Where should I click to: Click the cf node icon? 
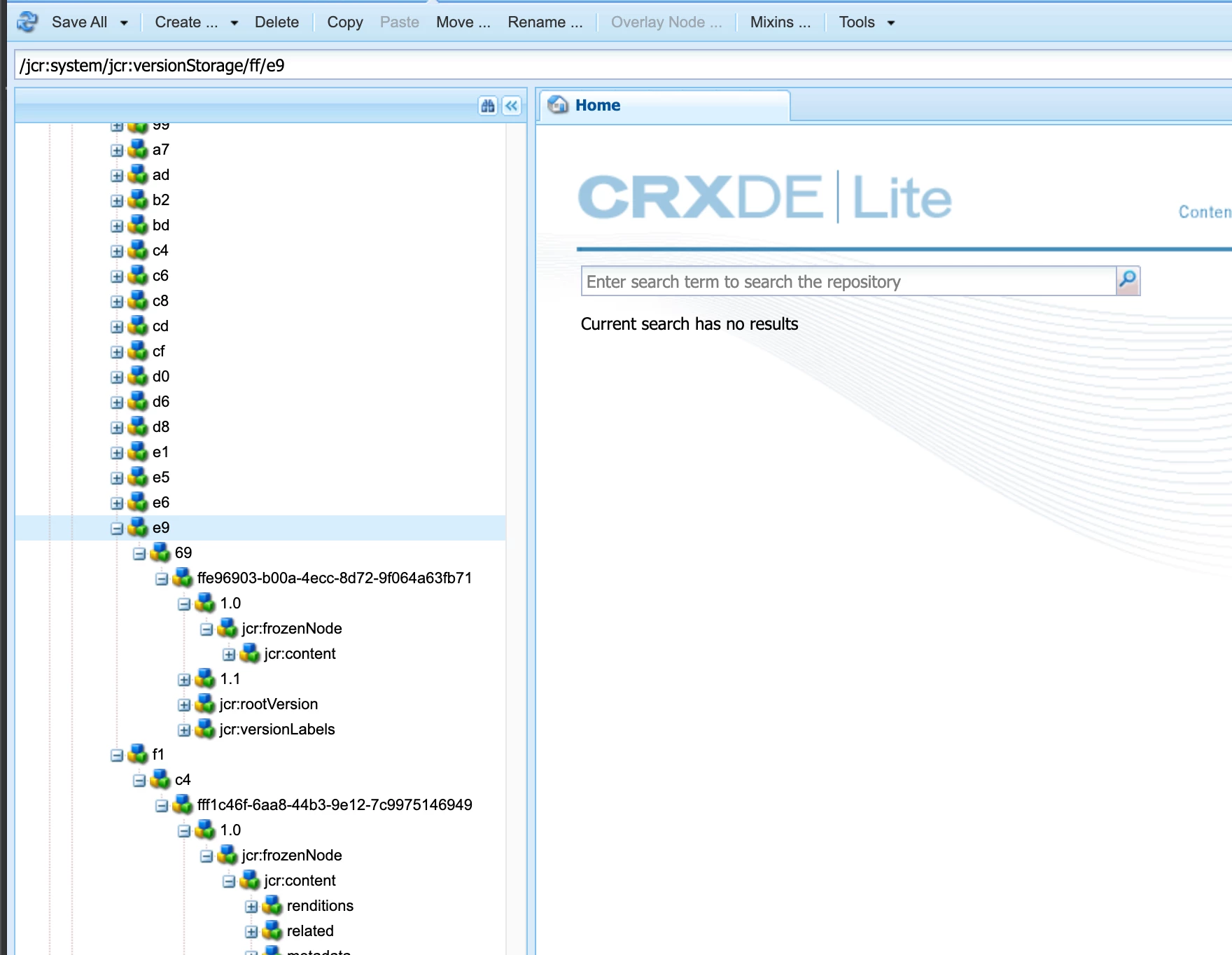[x=138, y=351]
